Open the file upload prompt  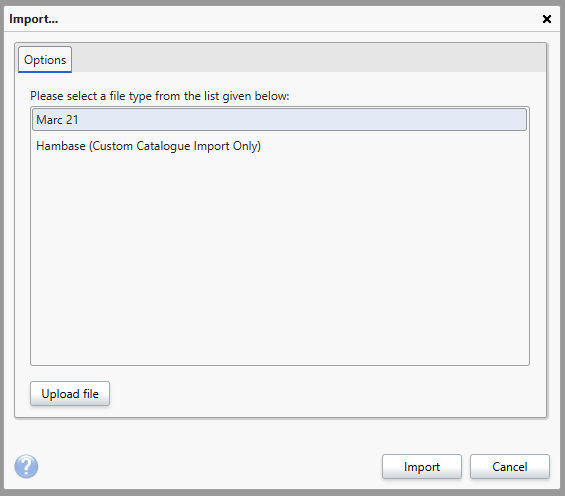point(70,394)
